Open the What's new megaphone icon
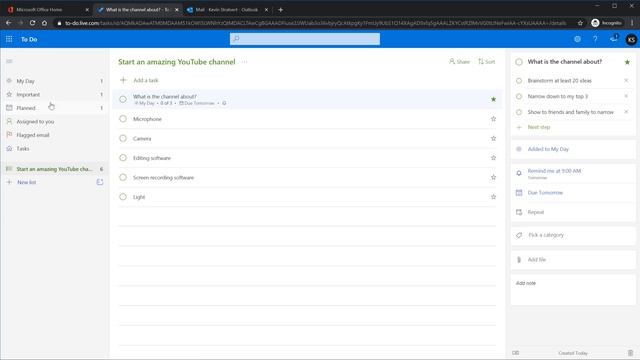The image size is (640, 360). [613, 39]
